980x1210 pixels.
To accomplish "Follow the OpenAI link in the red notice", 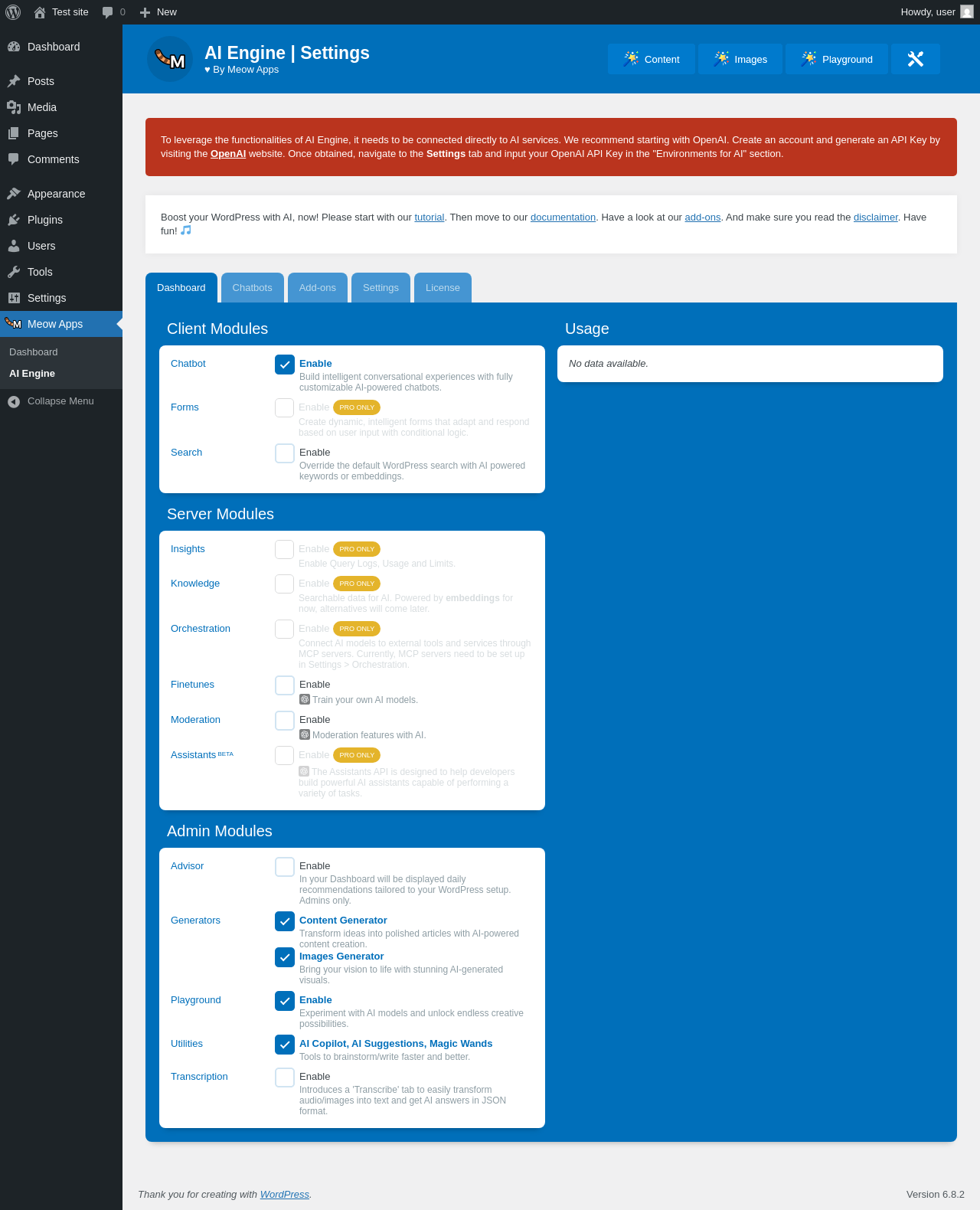I will tap(228, 154).
